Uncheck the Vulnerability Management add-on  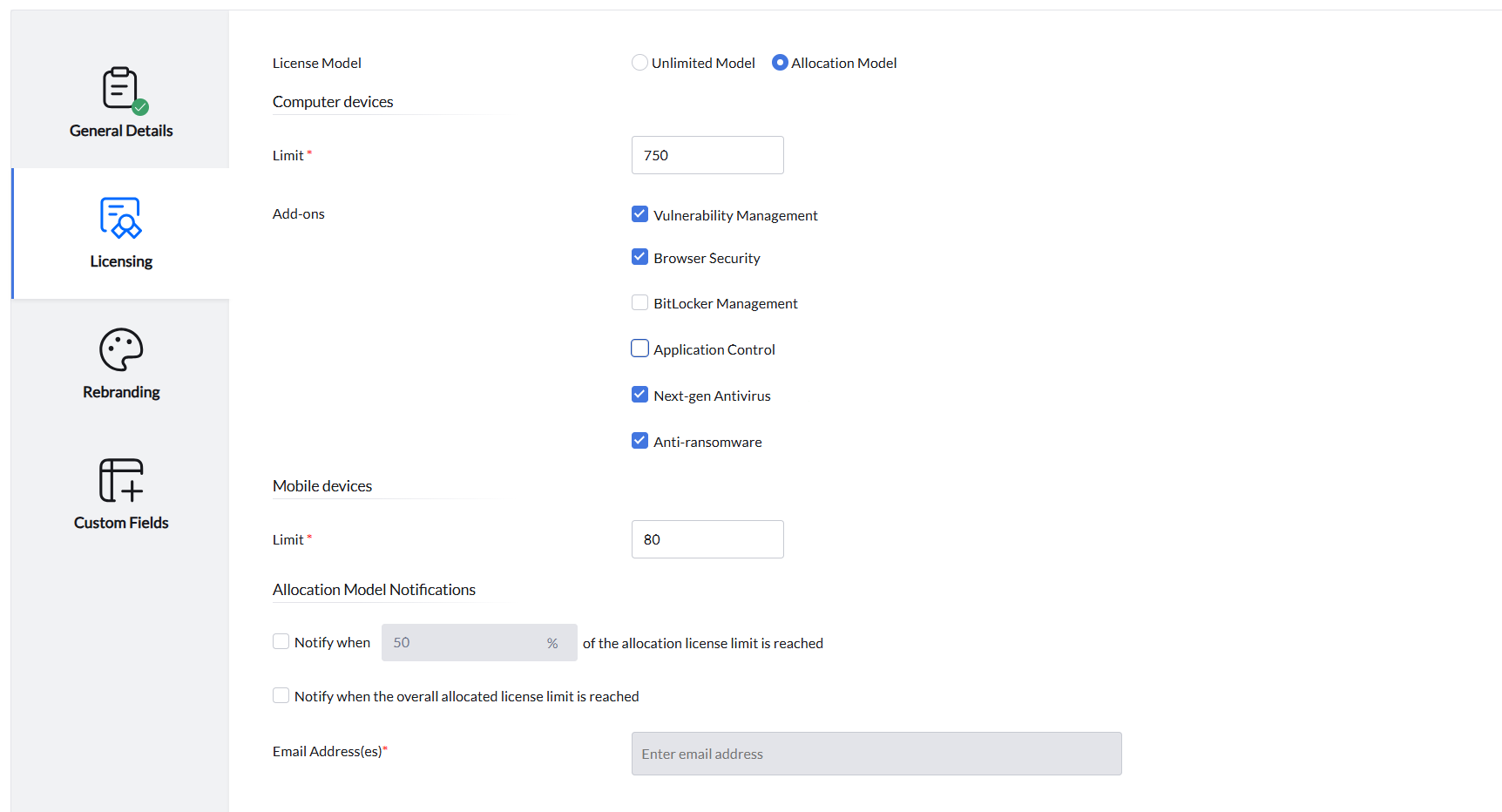pyautogui.click(x=640, y=214)
